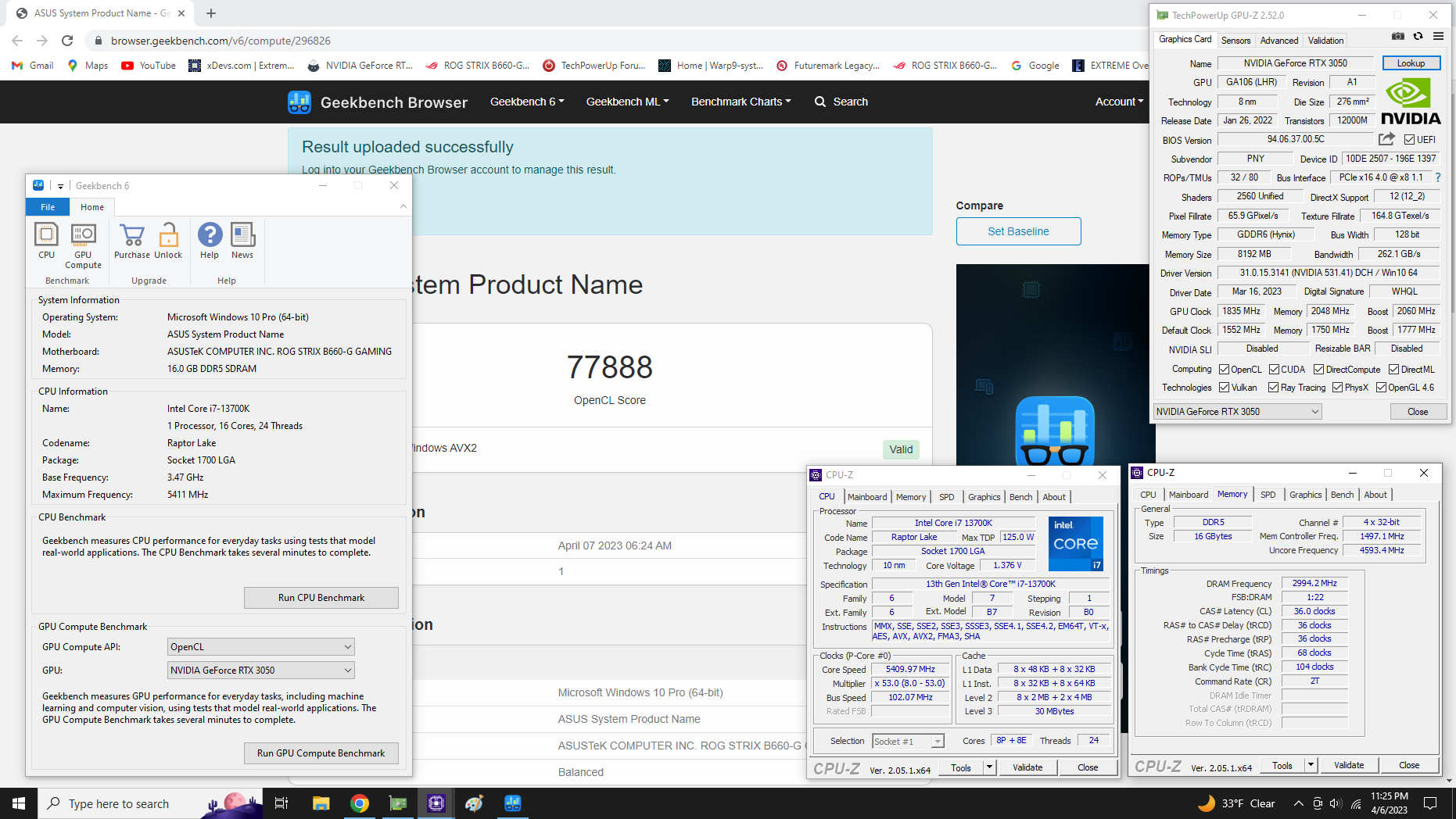
Task: Click the Search link on Geekbench Browser
Action: (841, 102)
